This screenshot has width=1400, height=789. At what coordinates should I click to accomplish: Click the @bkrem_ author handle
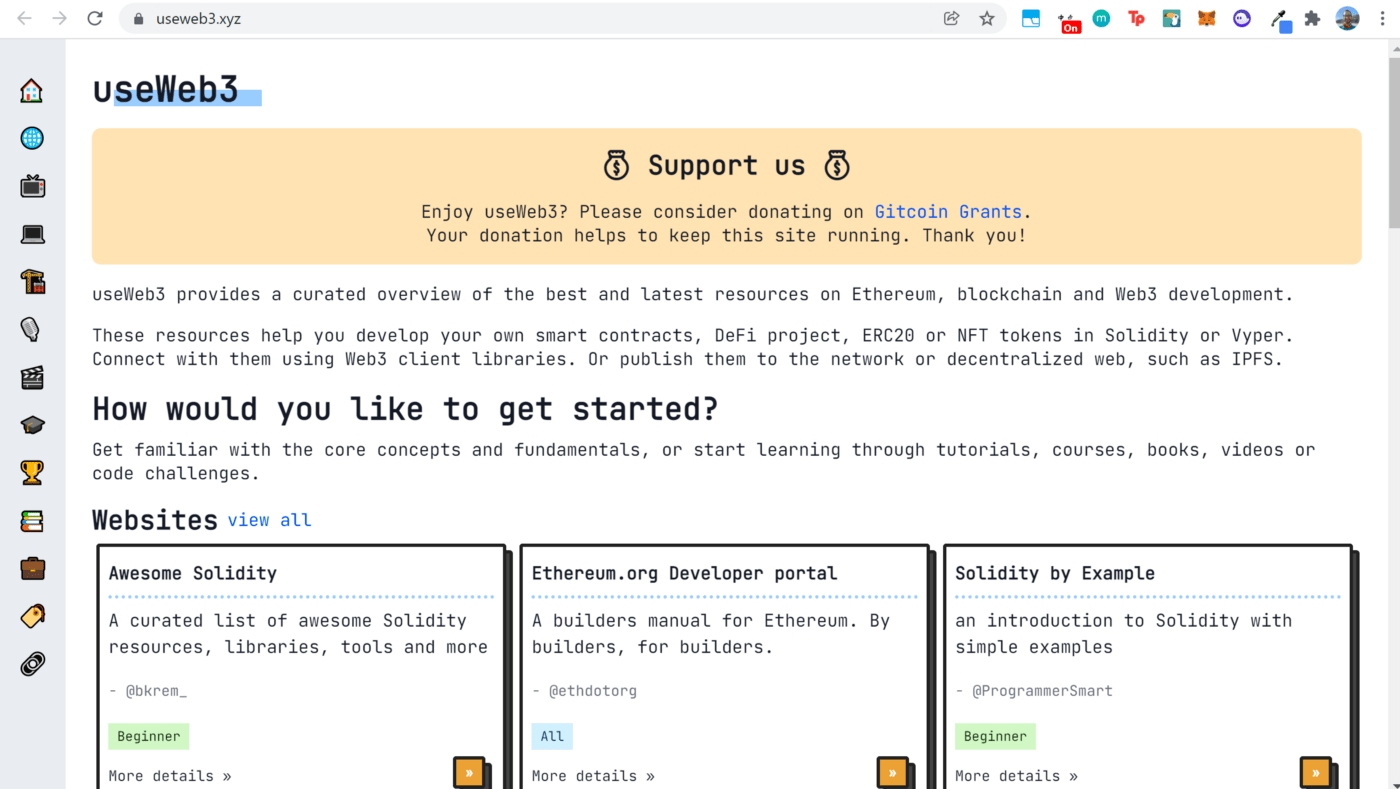click(156, 691)
